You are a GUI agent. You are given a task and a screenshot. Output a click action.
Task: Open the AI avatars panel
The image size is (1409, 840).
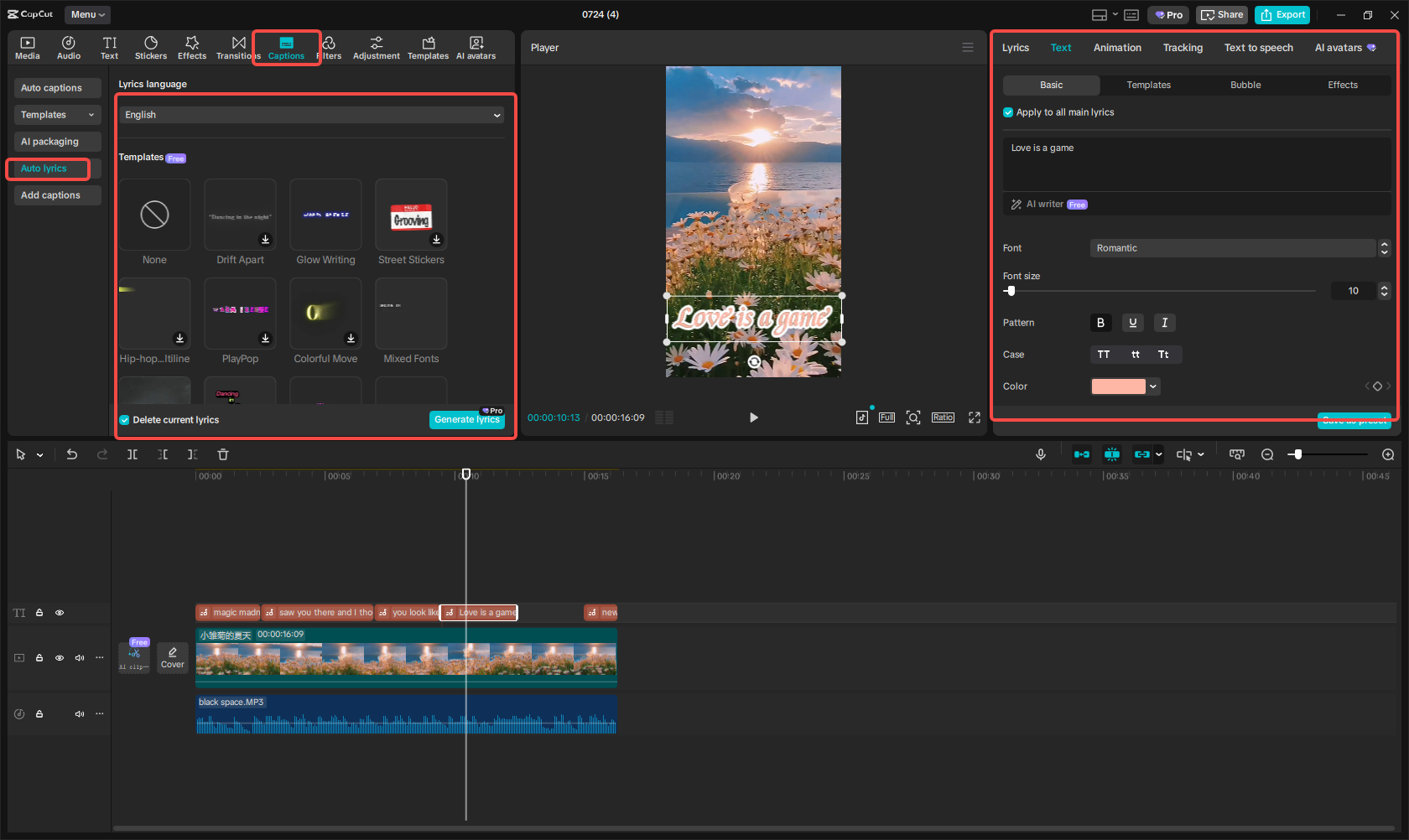click(x=476, y=47)
